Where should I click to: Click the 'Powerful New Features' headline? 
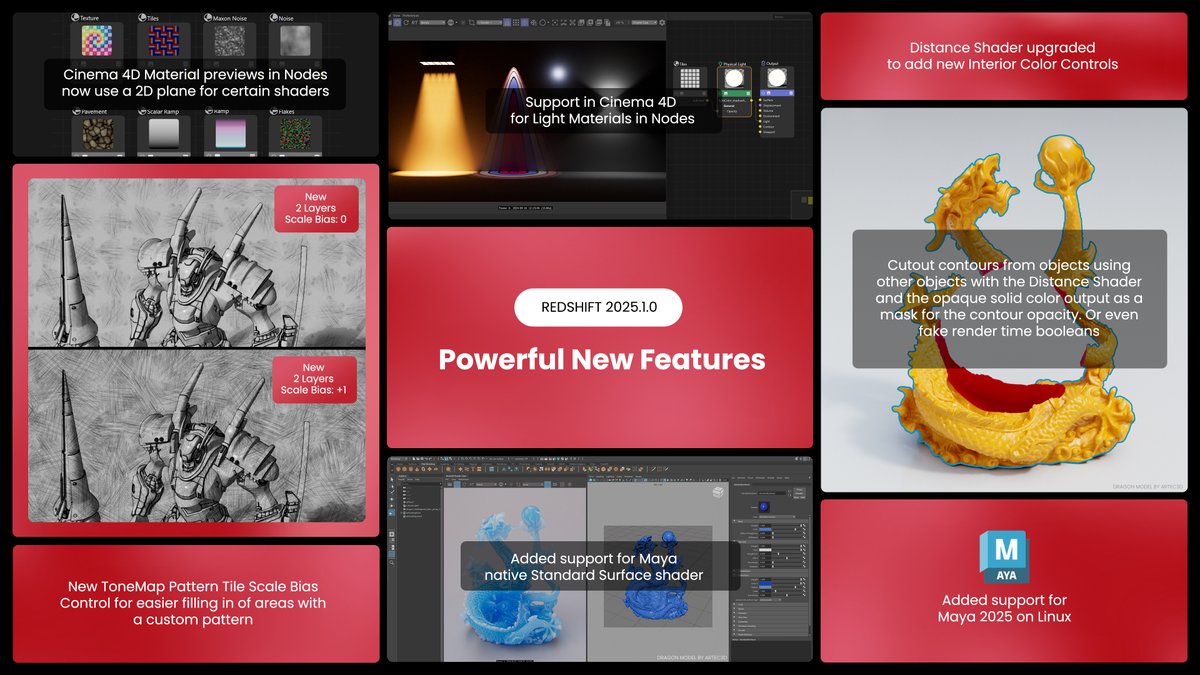602,359
